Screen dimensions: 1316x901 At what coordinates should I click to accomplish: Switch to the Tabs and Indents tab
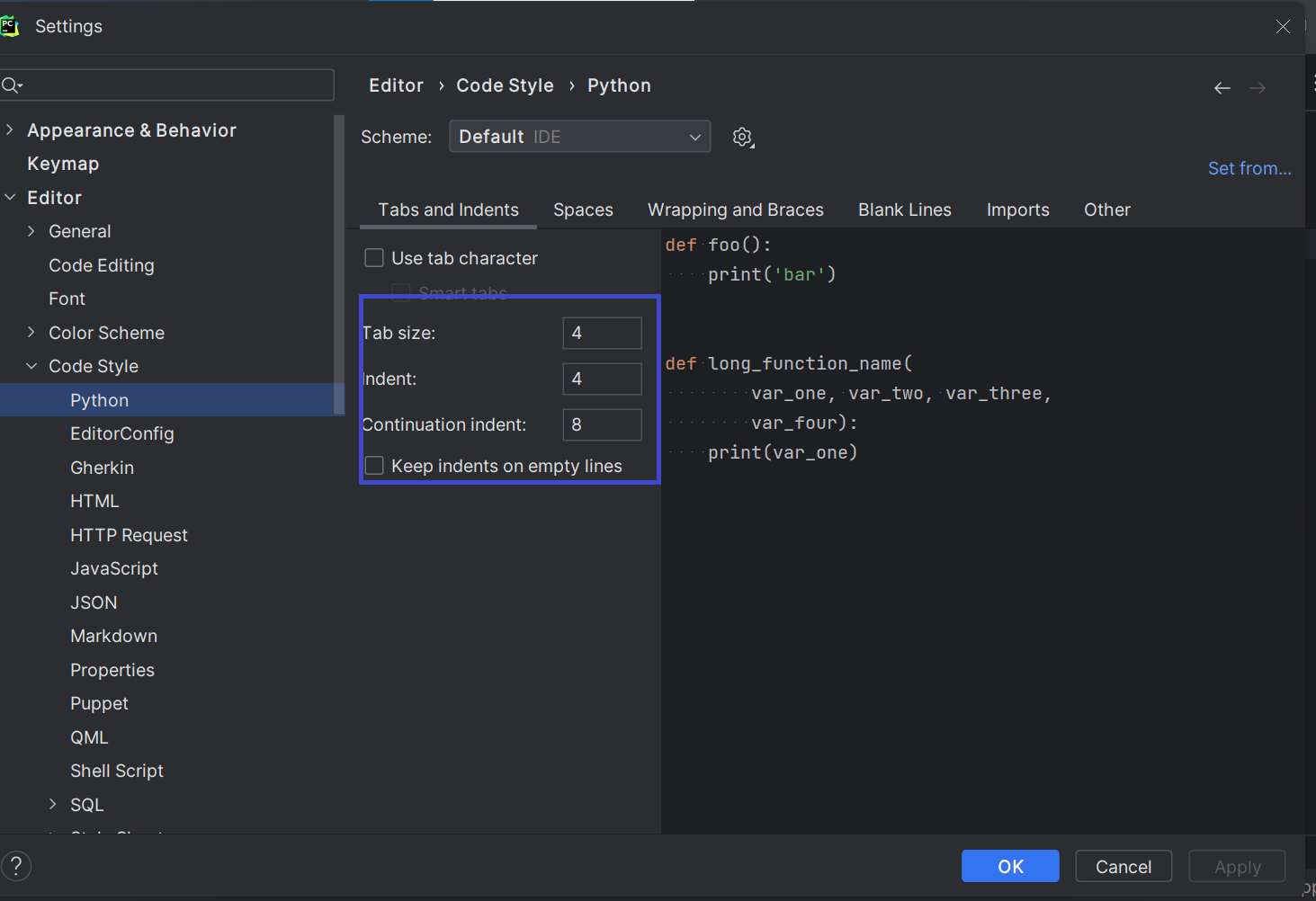coord(448,210)
